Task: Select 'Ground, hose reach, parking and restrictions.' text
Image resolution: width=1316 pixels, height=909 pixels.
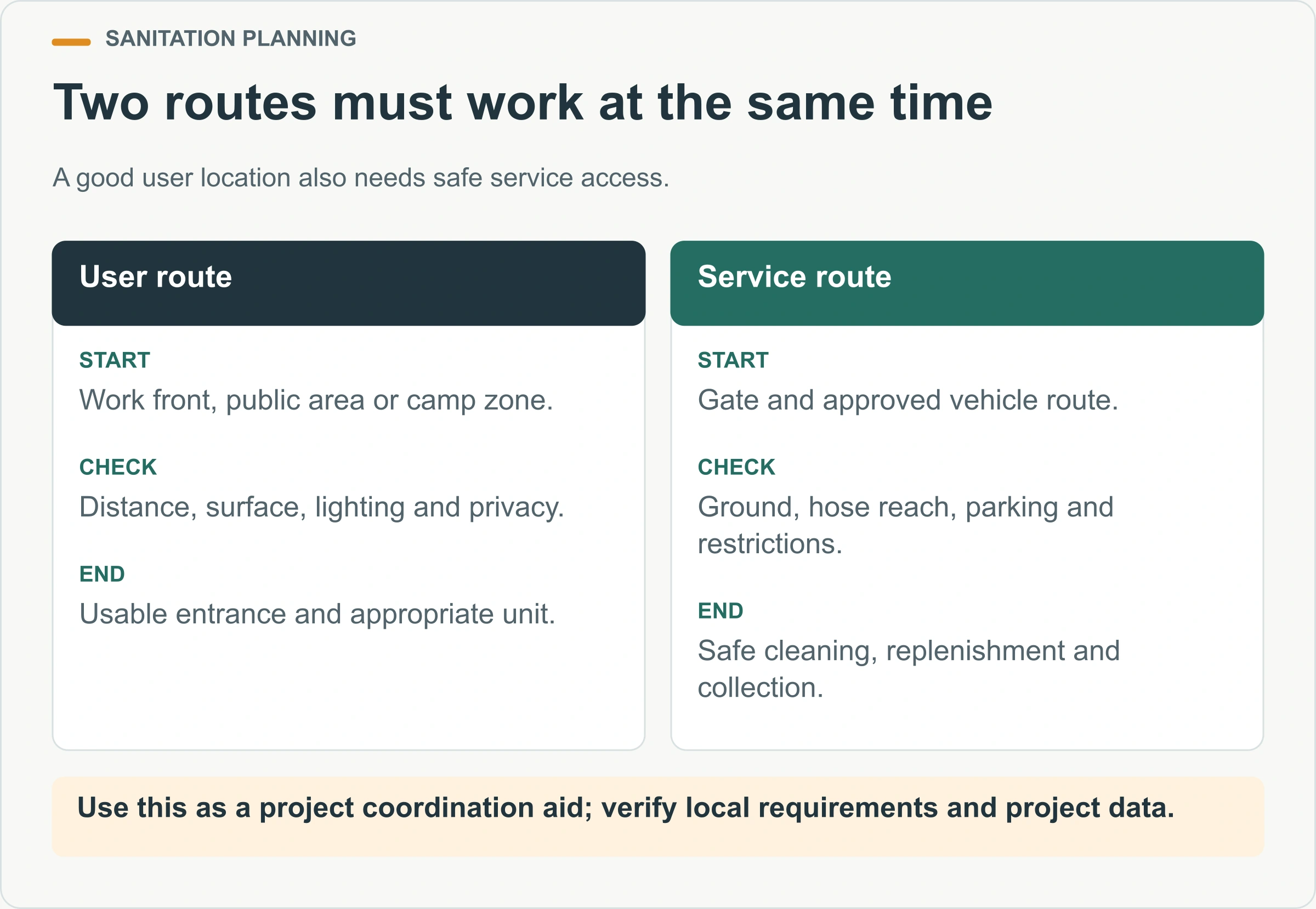Action: tap(906, 526)
